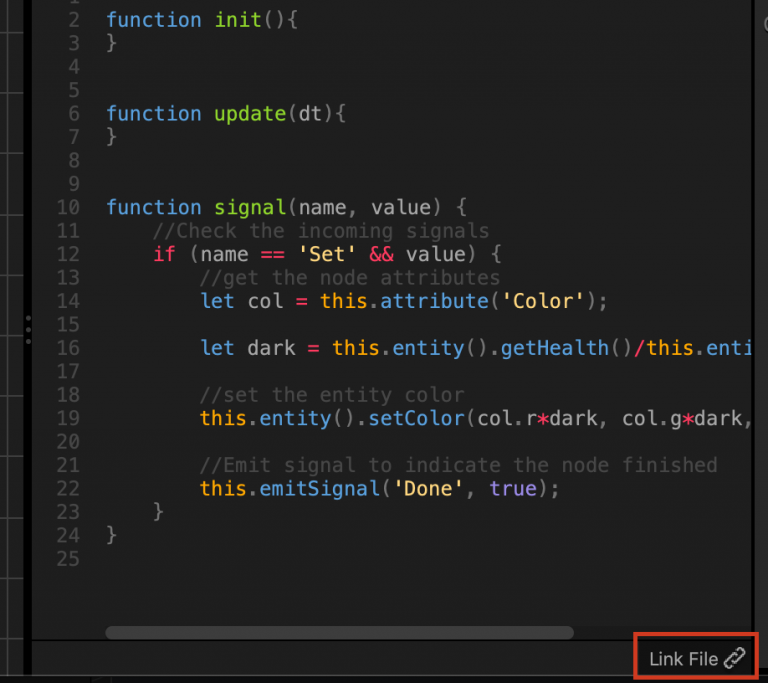
Task: Click the 'set the entity color' comment
Action: pyautogui.click(x=332, y=395)
